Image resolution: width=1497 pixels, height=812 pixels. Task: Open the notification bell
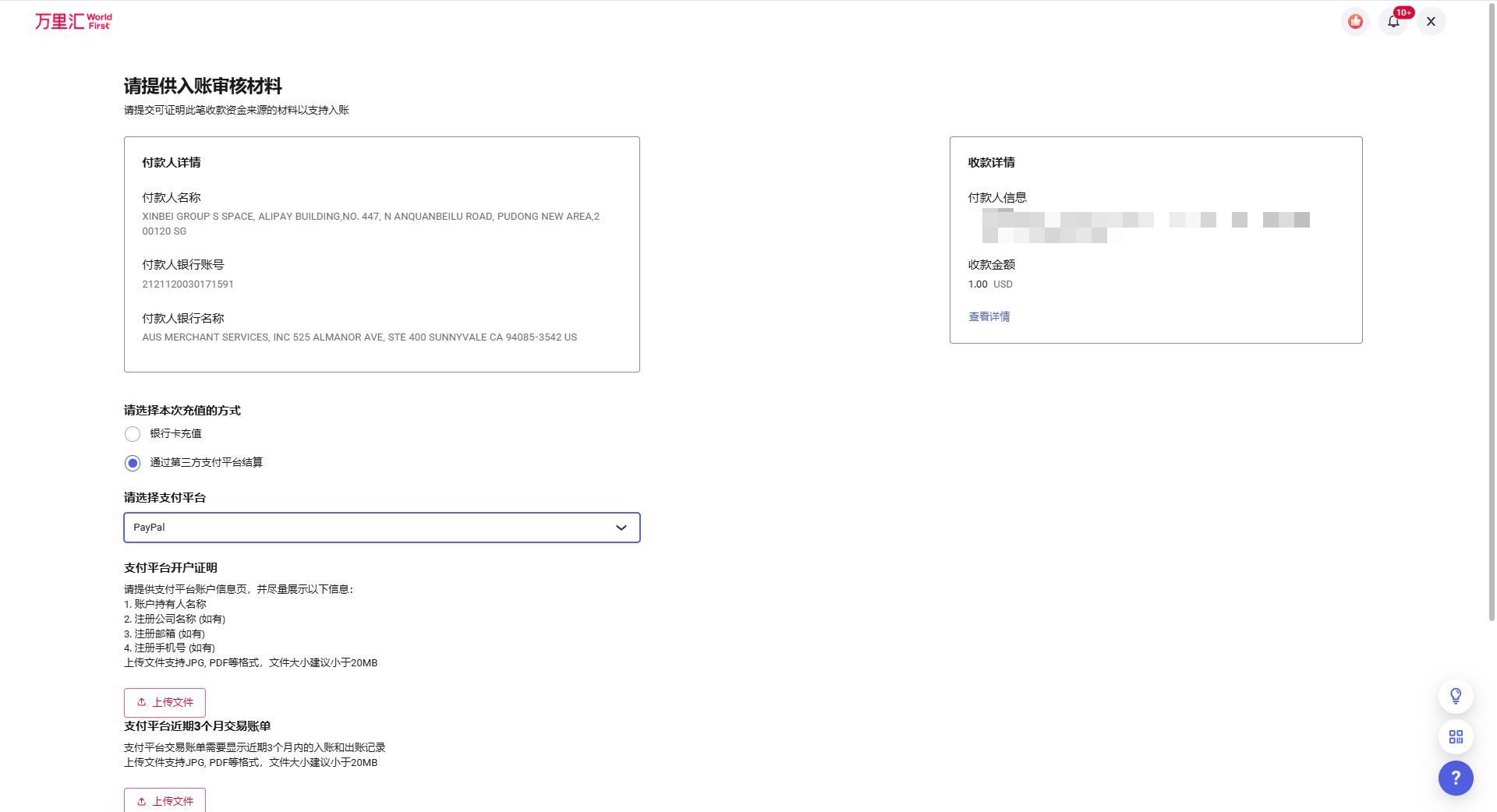(x=1393, y=23)
